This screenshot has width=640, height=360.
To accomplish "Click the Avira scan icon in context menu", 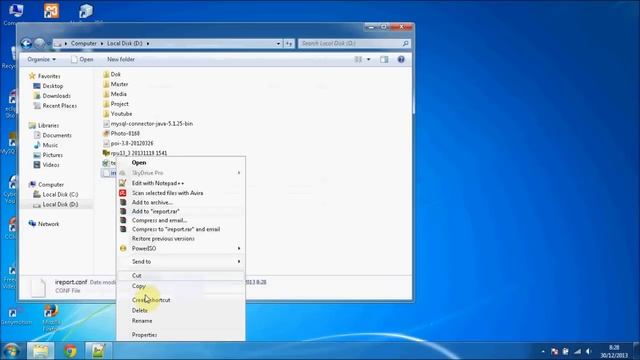I will [123, 193].
